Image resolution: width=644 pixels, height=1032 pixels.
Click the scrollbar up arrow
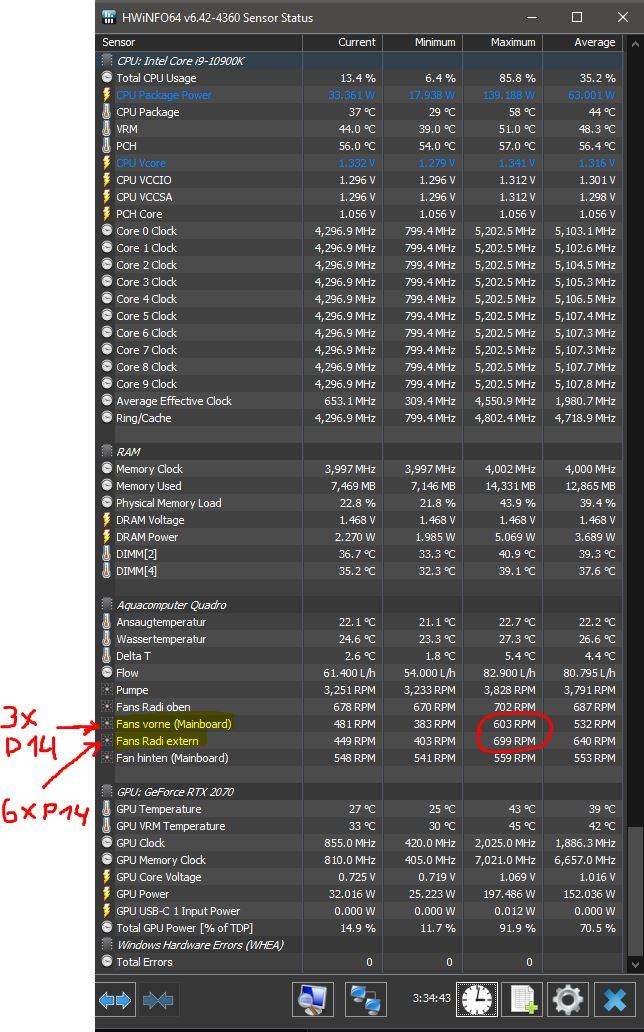pyautogui.click(x=633, y=43)
